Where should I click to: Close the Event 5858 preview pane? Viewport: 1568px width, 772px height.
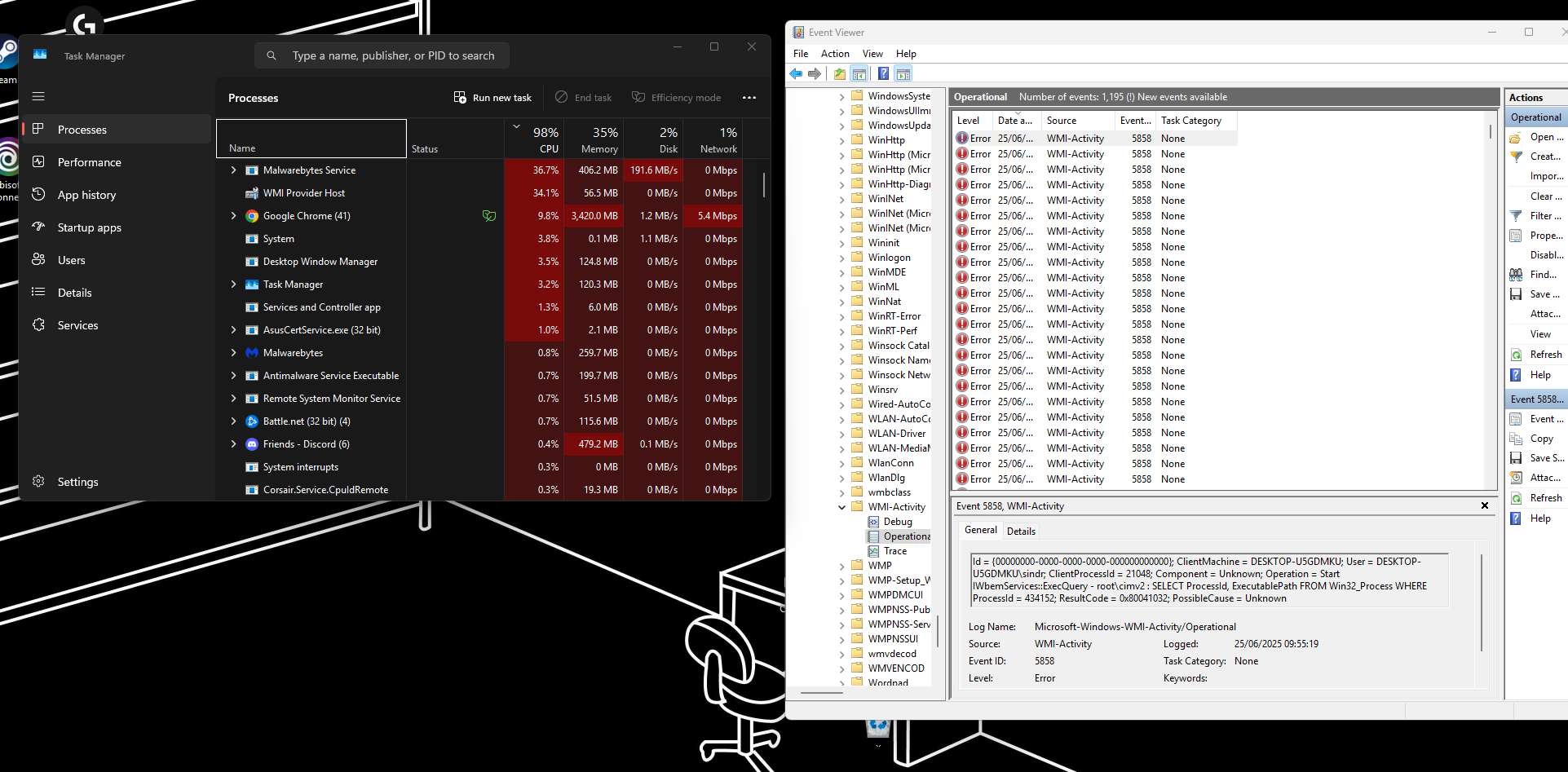[1485, 505]
